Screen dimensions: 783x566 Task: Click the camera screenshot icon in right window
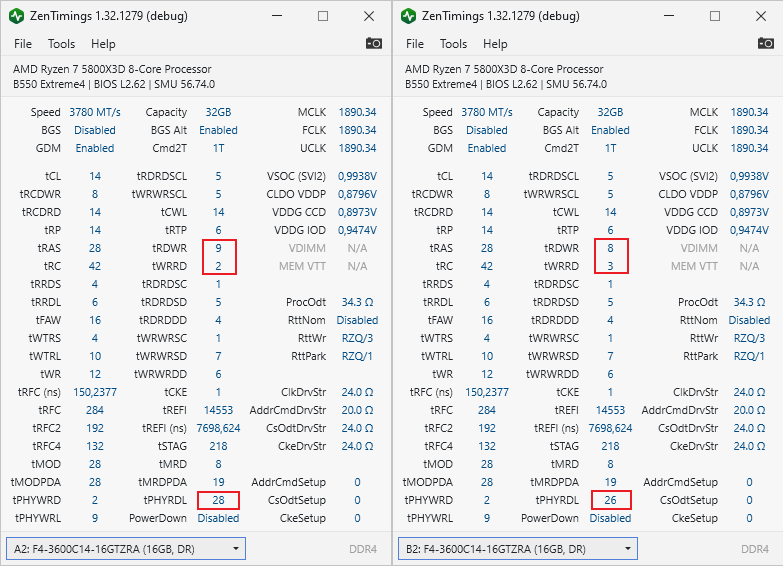(766, 43)
